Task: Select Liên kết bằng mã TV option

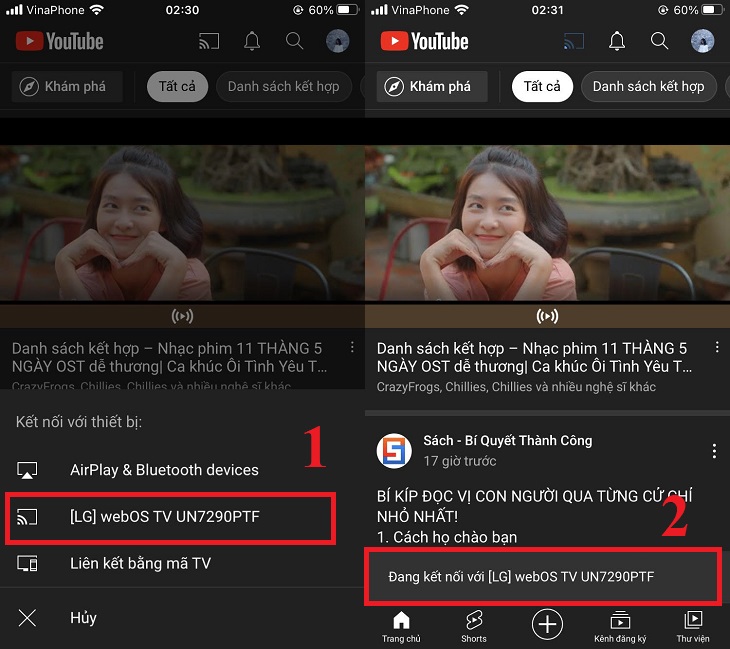Action: (140, 564)
